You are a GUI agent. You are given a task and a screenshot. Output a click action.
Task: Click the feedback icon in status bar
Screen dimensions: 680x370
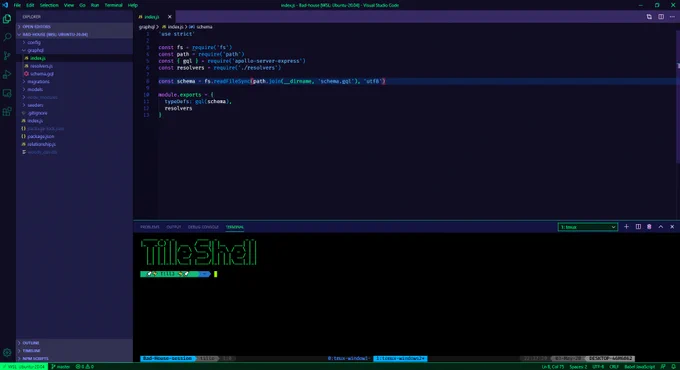coord(663,367)
